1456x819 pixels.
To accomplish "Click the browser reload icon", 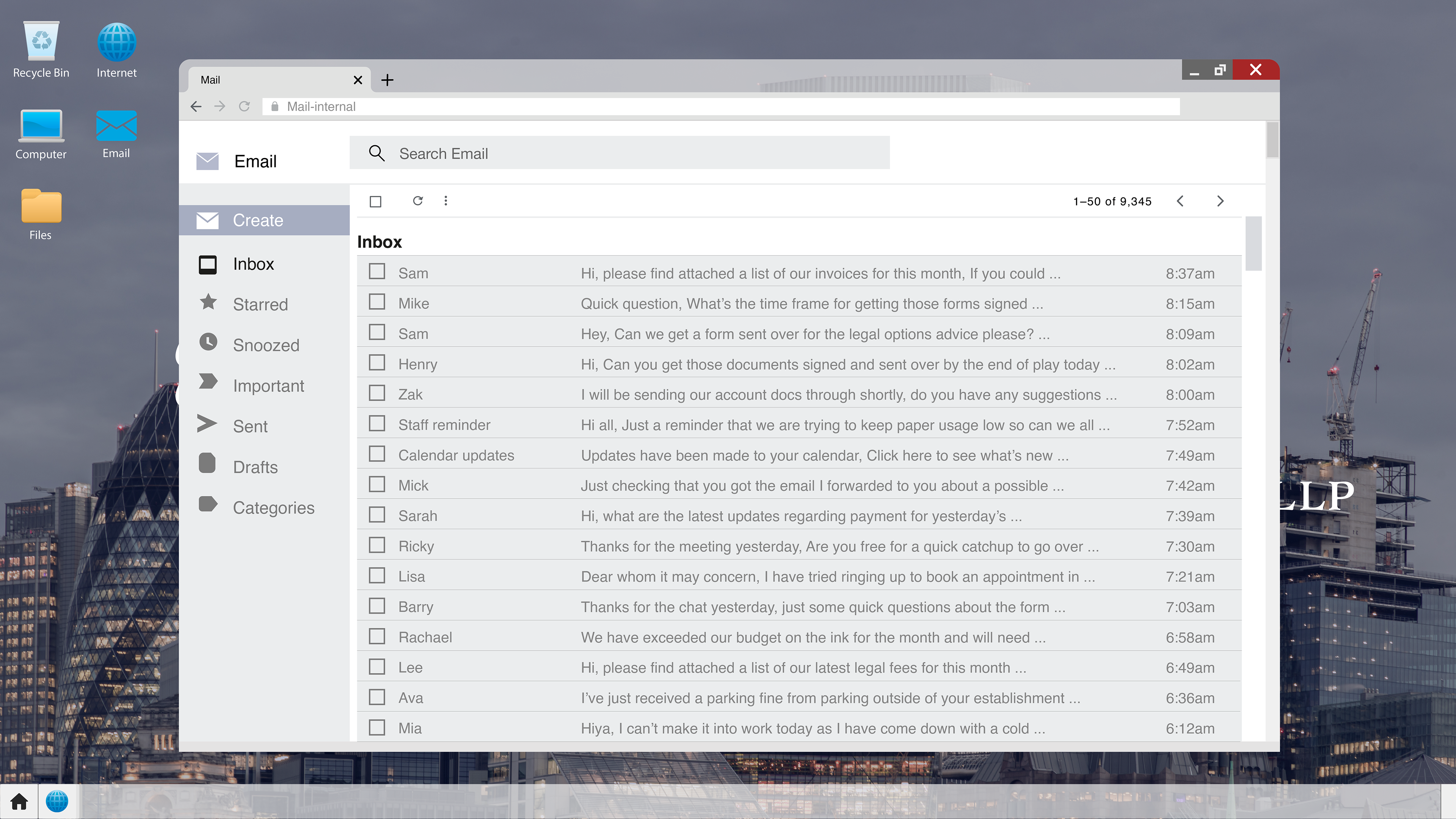I will click(x=244, y=106).
